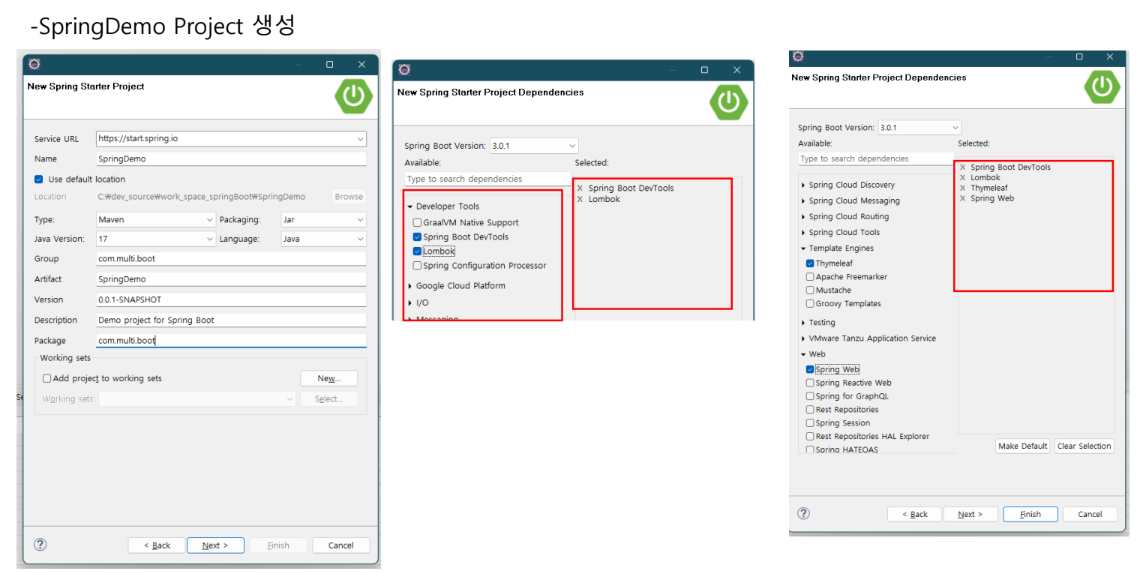Check Apache Freemarker
1138x573 pixels.
point(810,276)
